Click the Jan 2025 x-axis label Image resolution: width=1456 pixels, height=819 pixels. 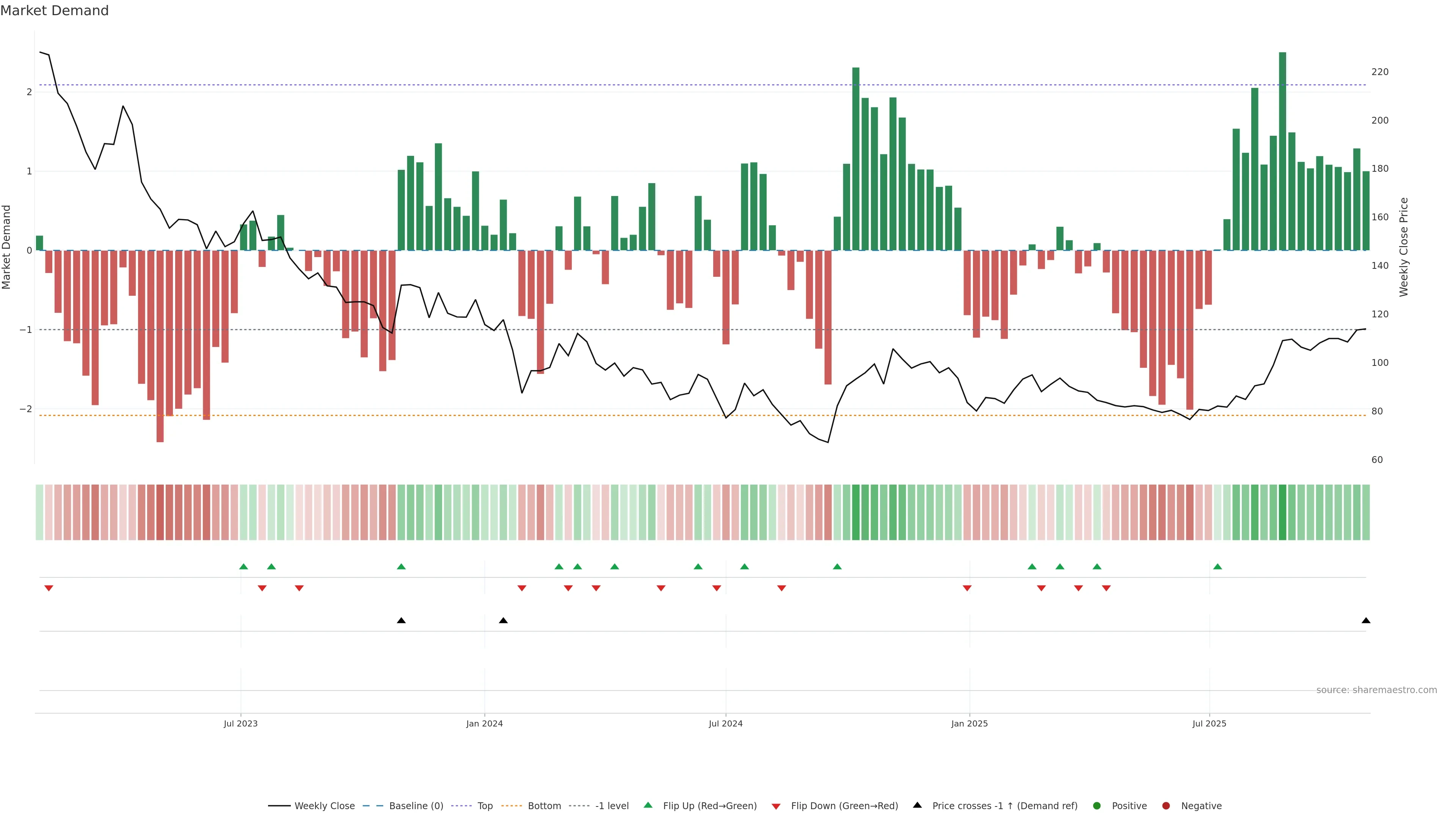[x=970, y=723]
